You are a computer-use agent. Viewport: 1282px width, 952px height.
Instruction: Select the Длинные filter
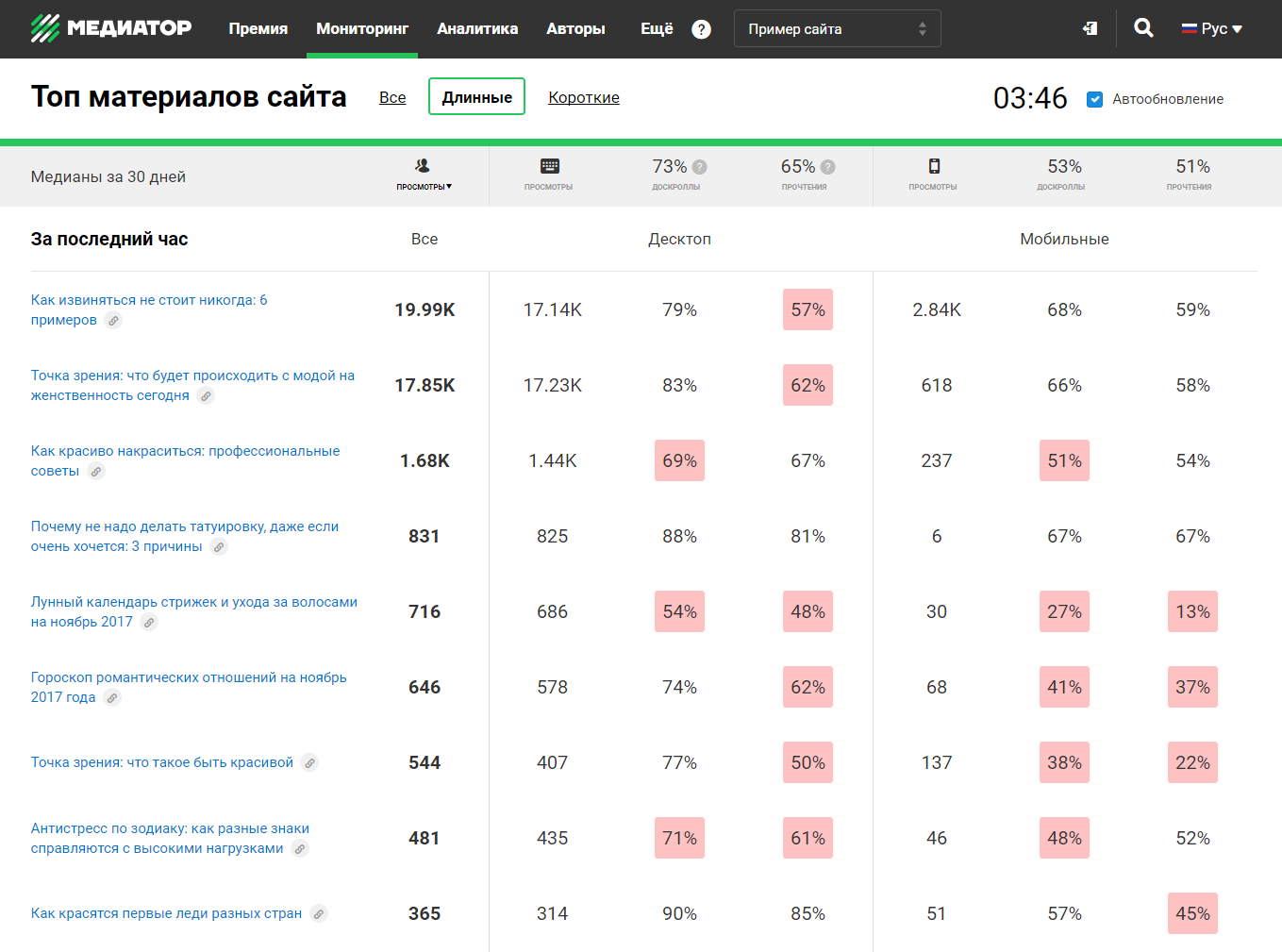click(476, 97)
